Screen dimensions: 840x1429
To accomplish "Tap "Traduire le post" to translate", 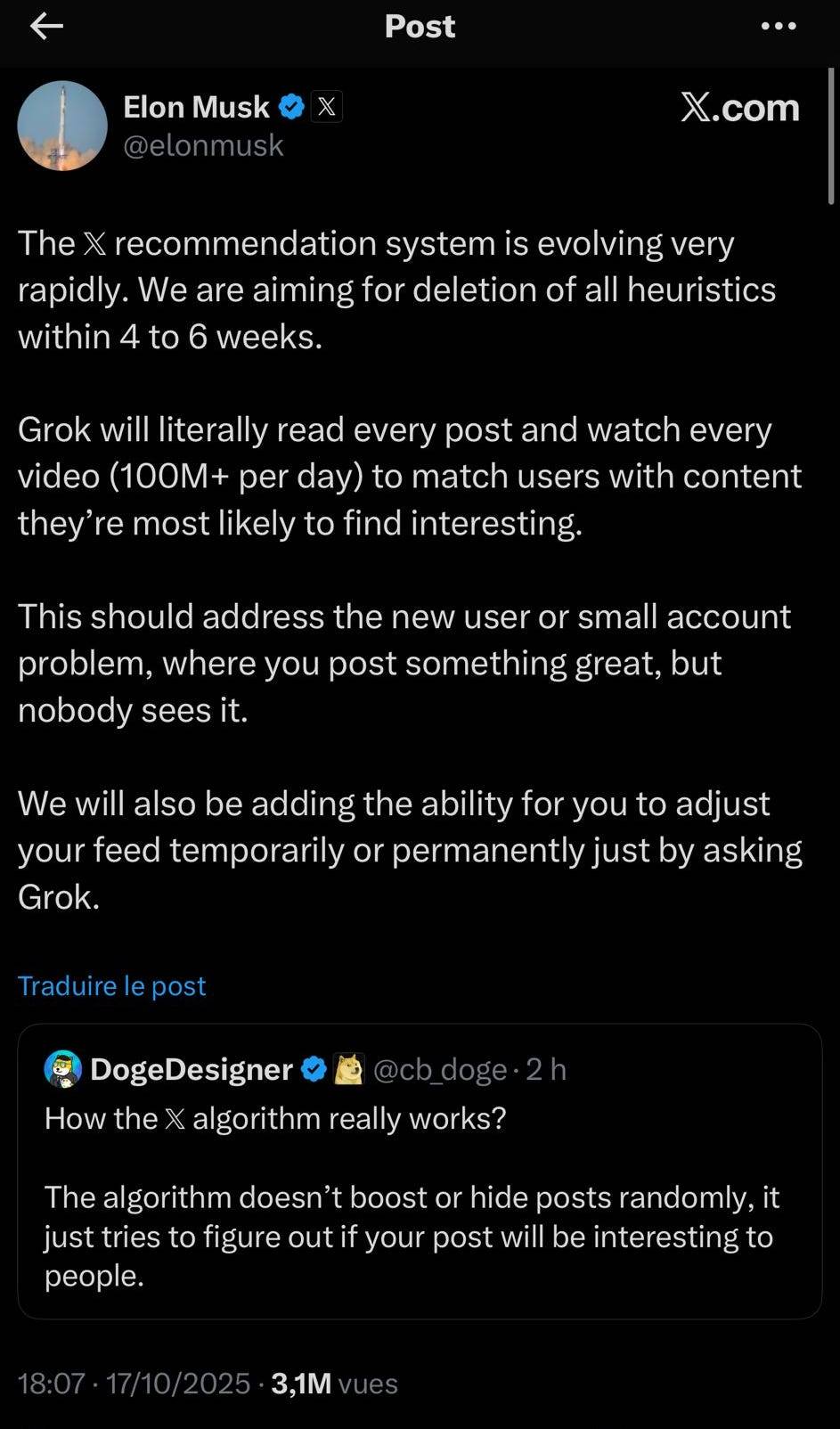I will 112,985.
